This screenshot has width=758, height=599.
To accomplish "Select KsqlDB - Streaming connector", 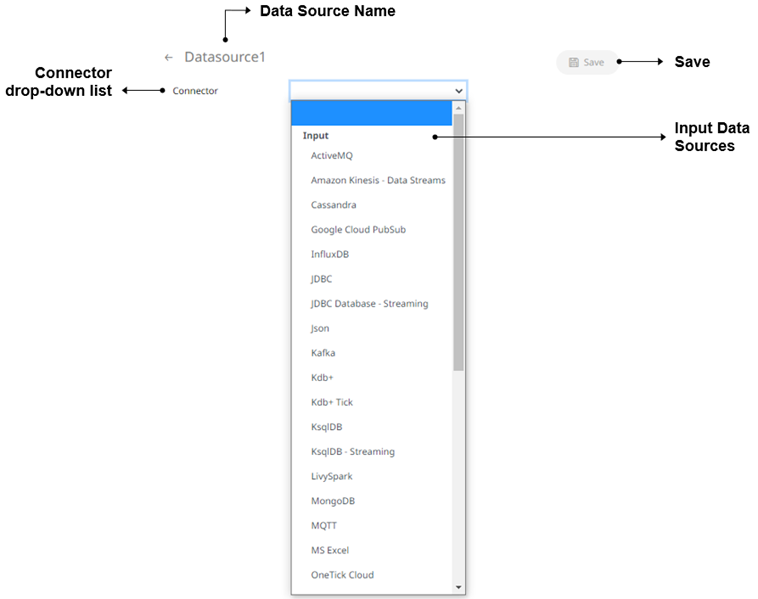I will 352,451.
